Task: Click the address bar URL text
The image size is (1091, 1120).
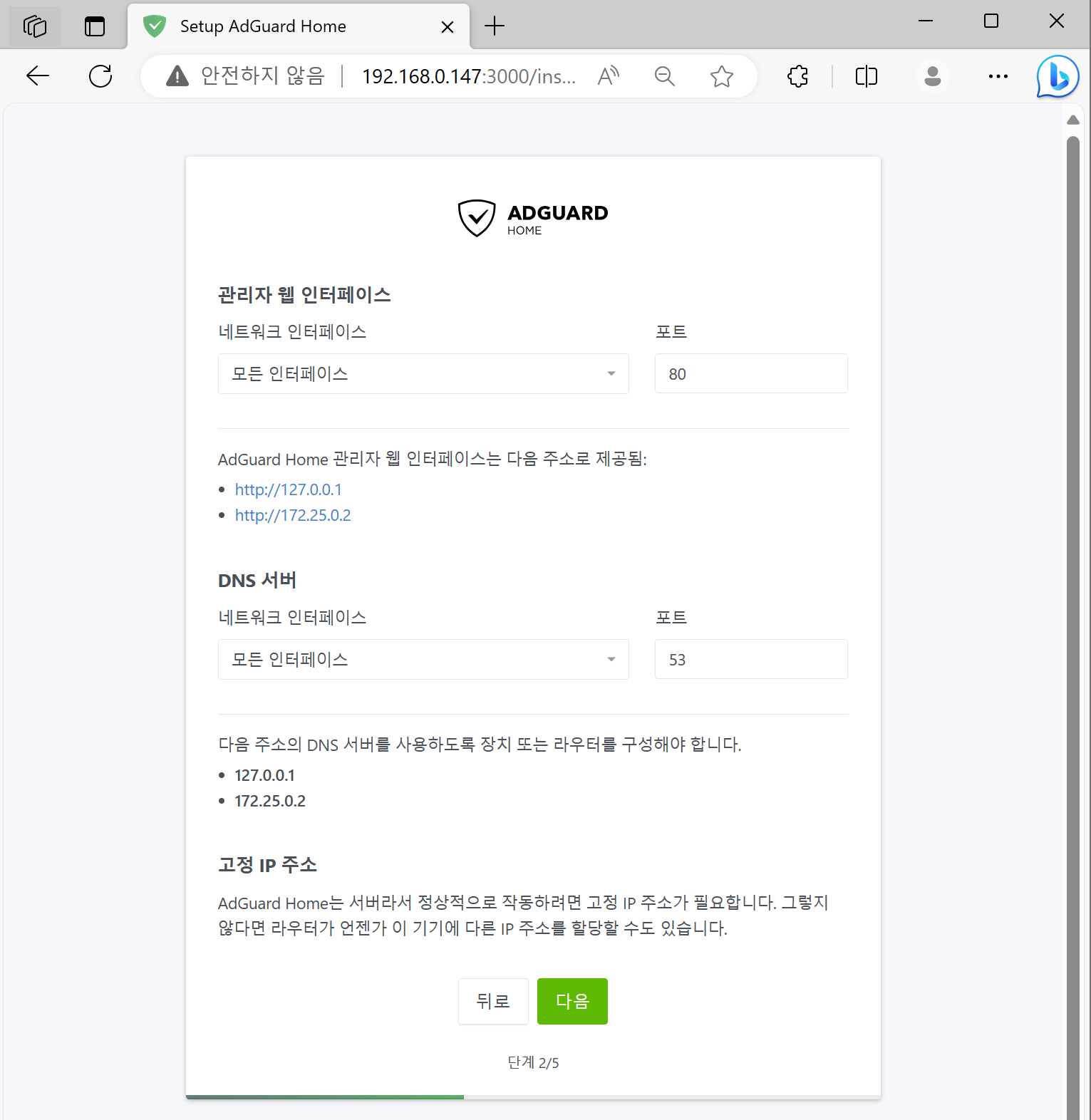Action: [469, 76]
